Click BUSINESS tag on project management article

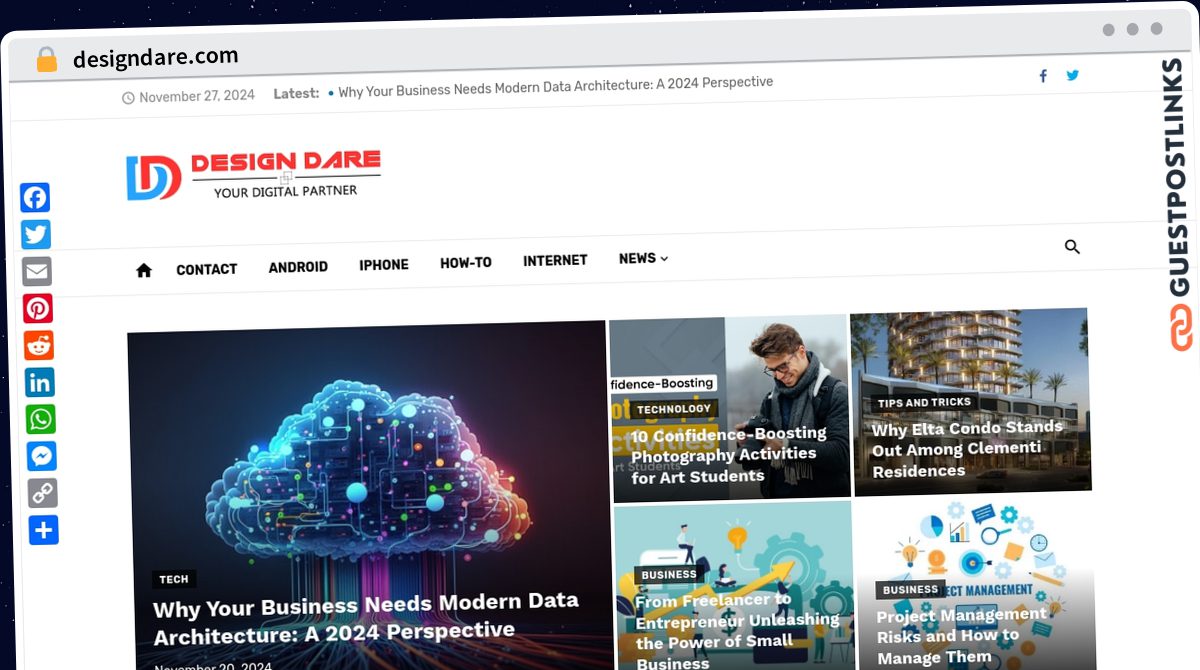pyautogui.click(x=911, y=589)
